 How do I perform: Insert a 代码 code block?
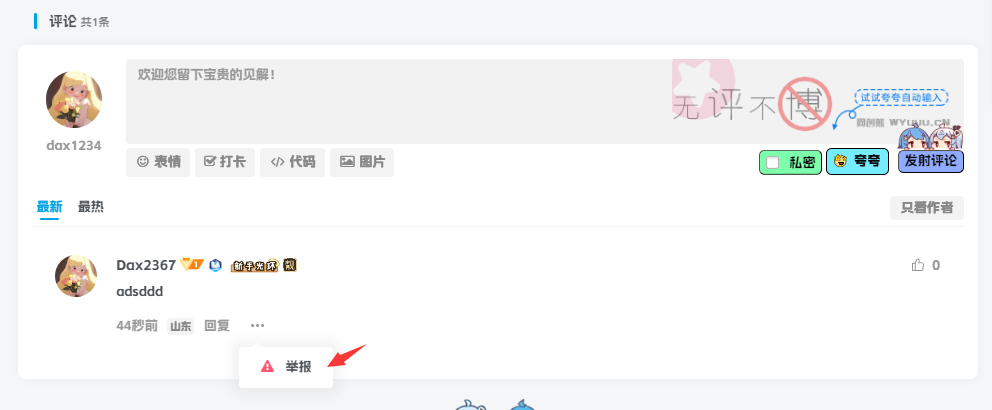point(292,162)
